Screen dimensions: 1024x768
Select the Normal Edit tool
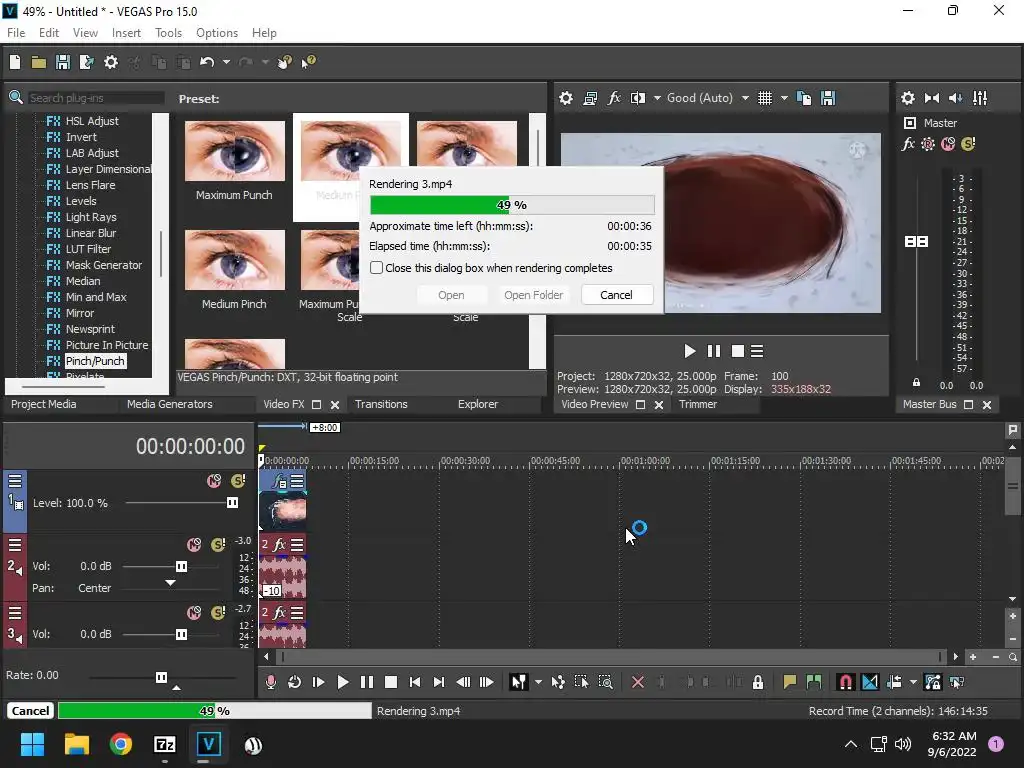[519, 682]
